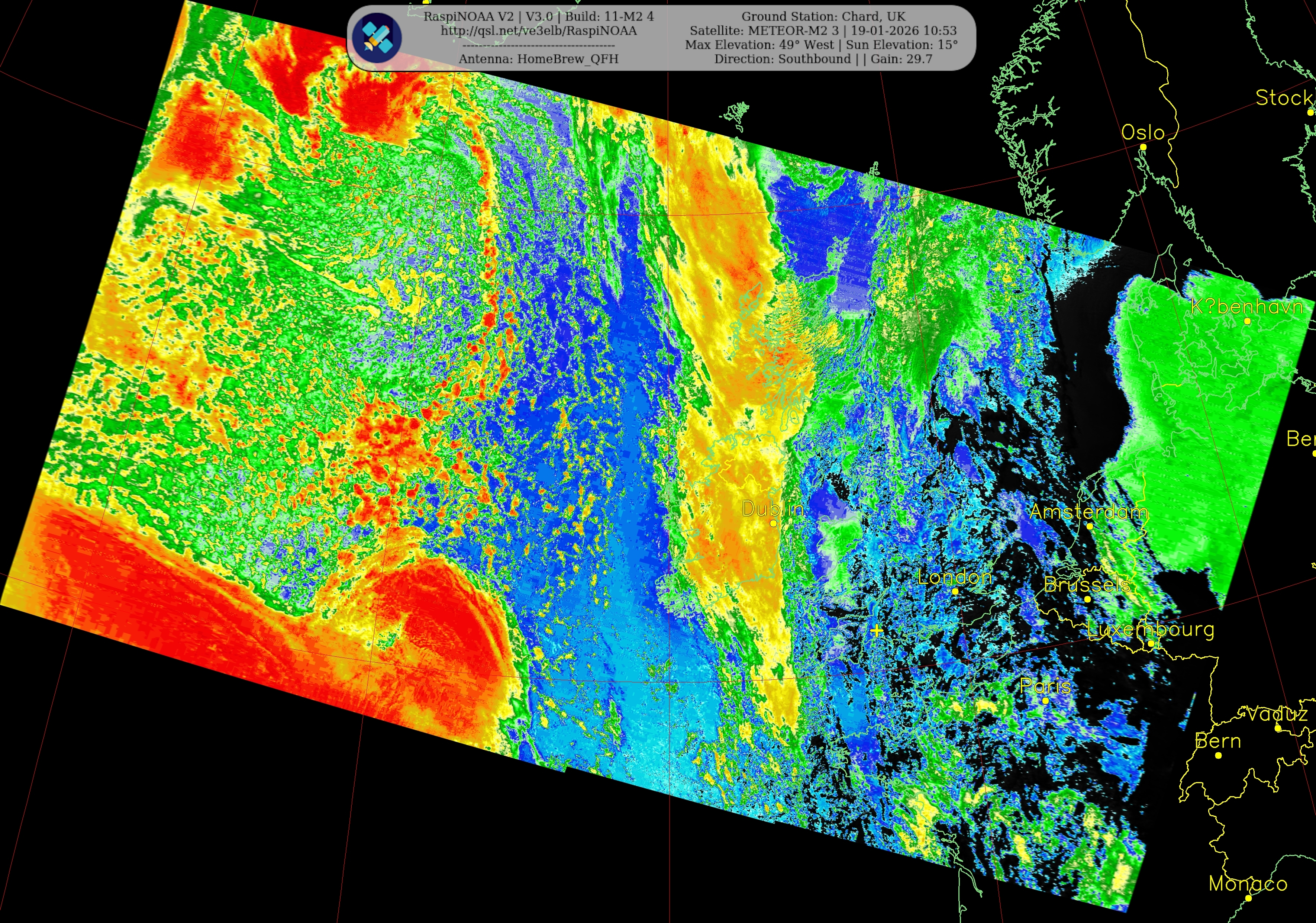Click the Antenna HomeBrew_QFH text
The width and height of the screenshot is (1316, 923).
pyautogui.click(x=538, y=59)
